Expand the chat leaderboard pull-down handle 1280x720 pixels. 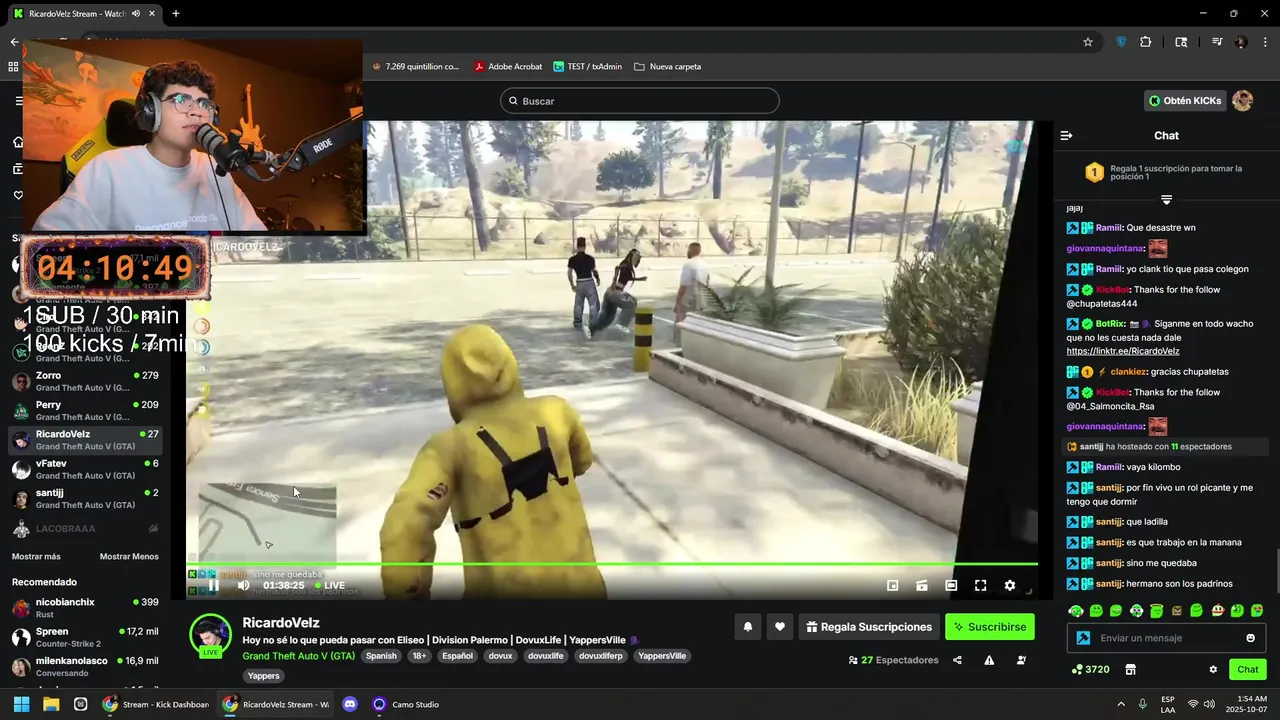[1166, 200]
